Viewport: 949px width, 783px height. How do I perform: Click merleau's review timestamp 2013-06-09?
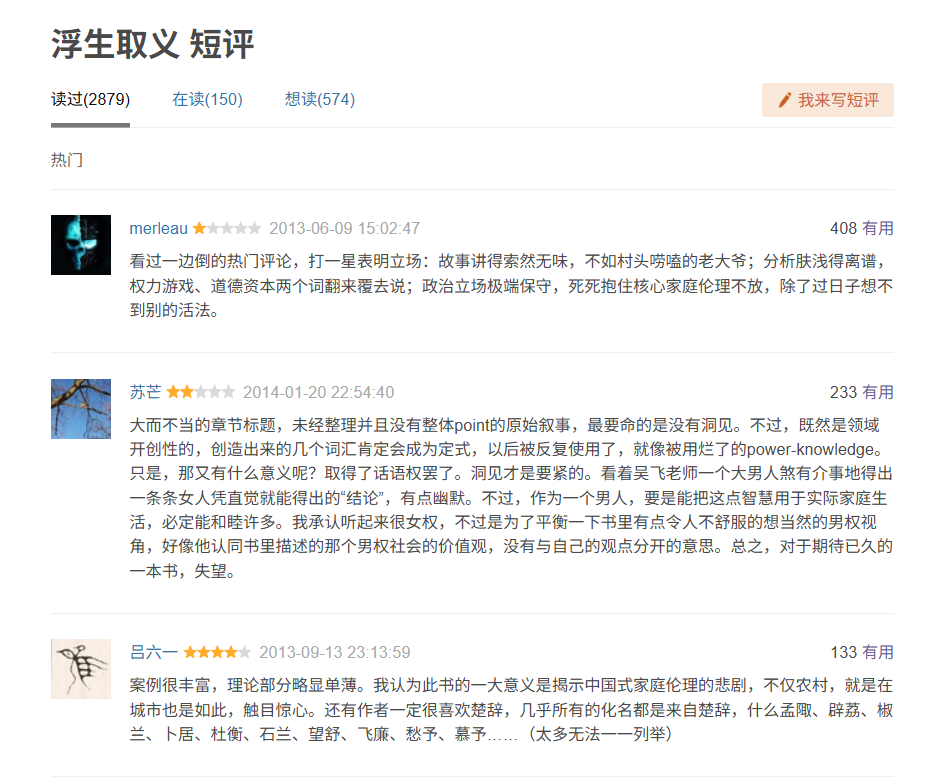click(x=344, y=228)
